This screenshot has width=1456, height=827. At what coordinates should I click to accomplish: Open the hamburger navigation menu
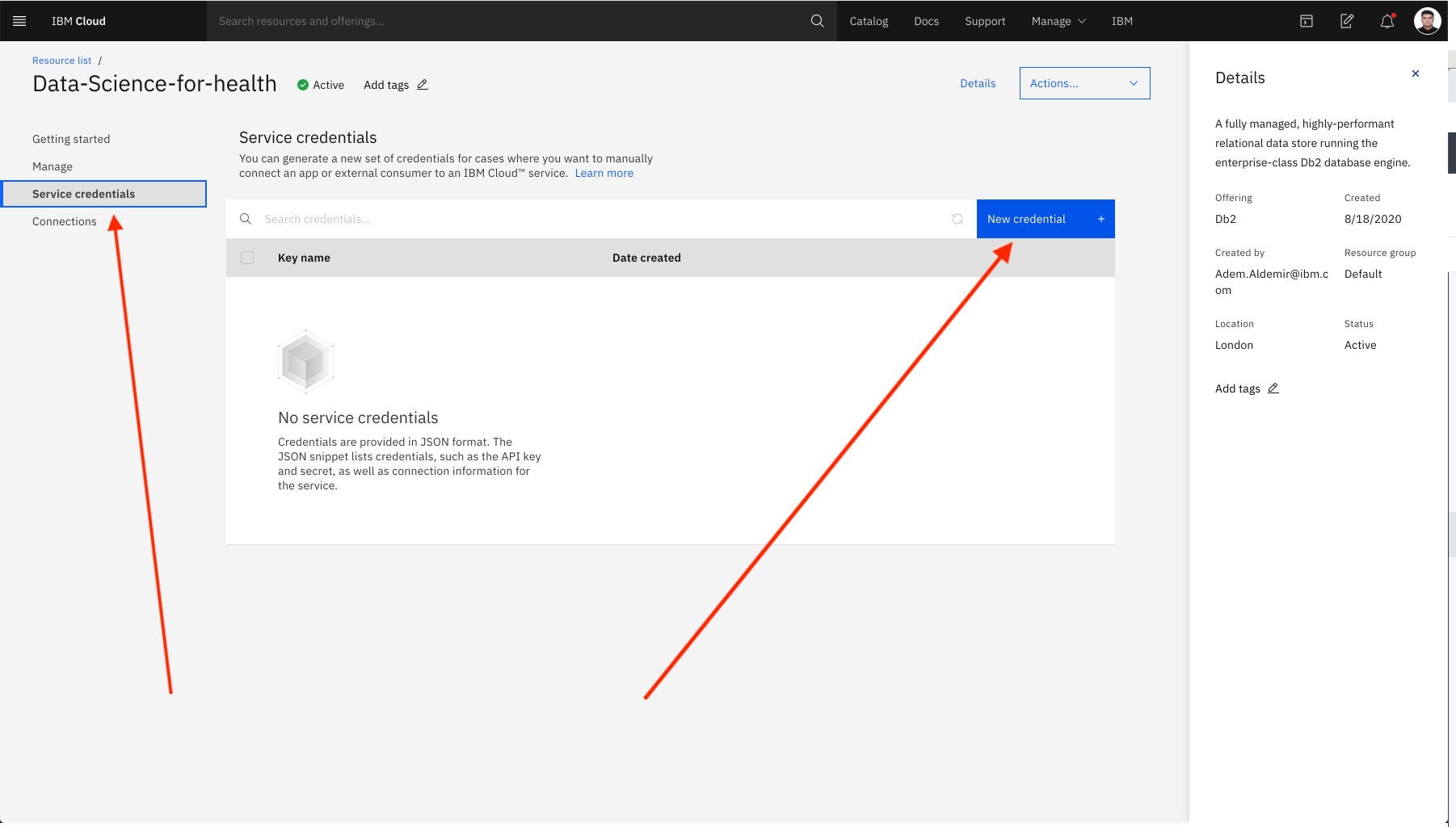pos(19,21)
